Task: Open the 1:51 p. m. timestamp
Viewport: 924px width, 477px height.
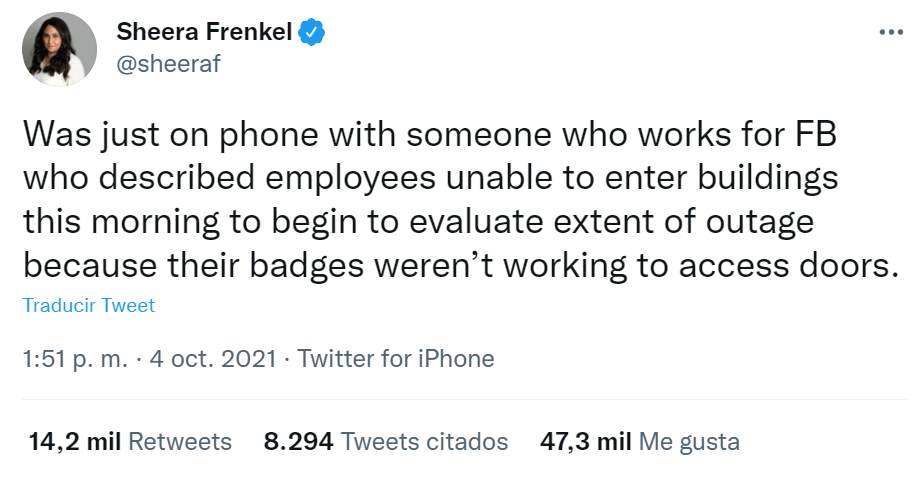Action: tap(75, 358)
